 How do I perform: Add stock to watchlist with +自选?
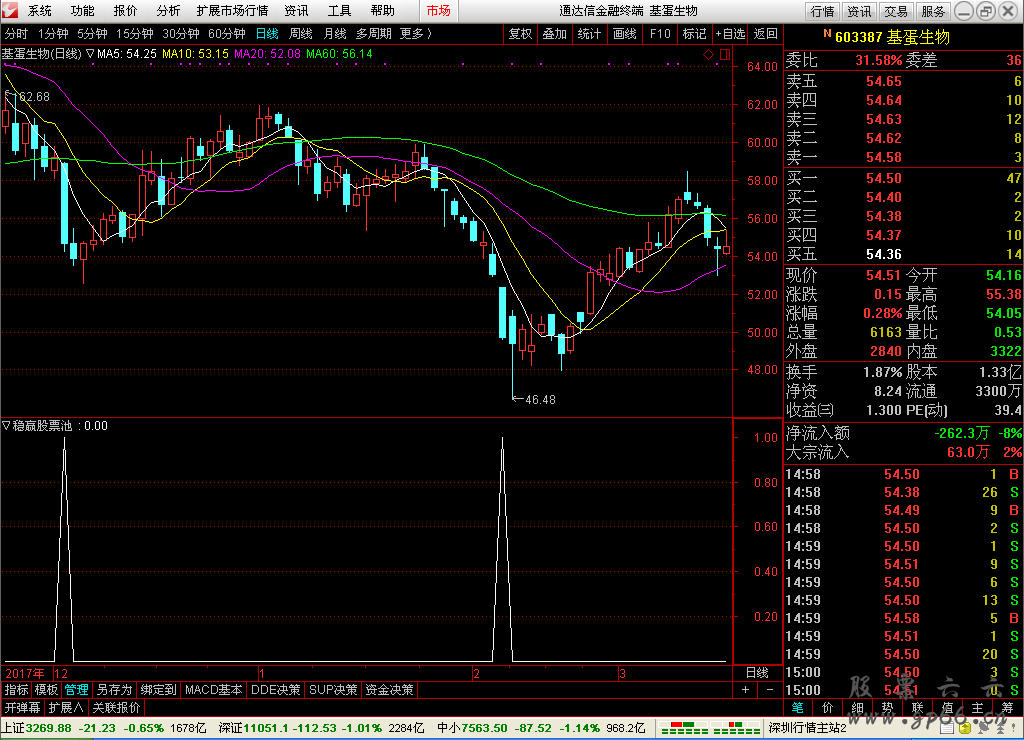click(730, 33)
